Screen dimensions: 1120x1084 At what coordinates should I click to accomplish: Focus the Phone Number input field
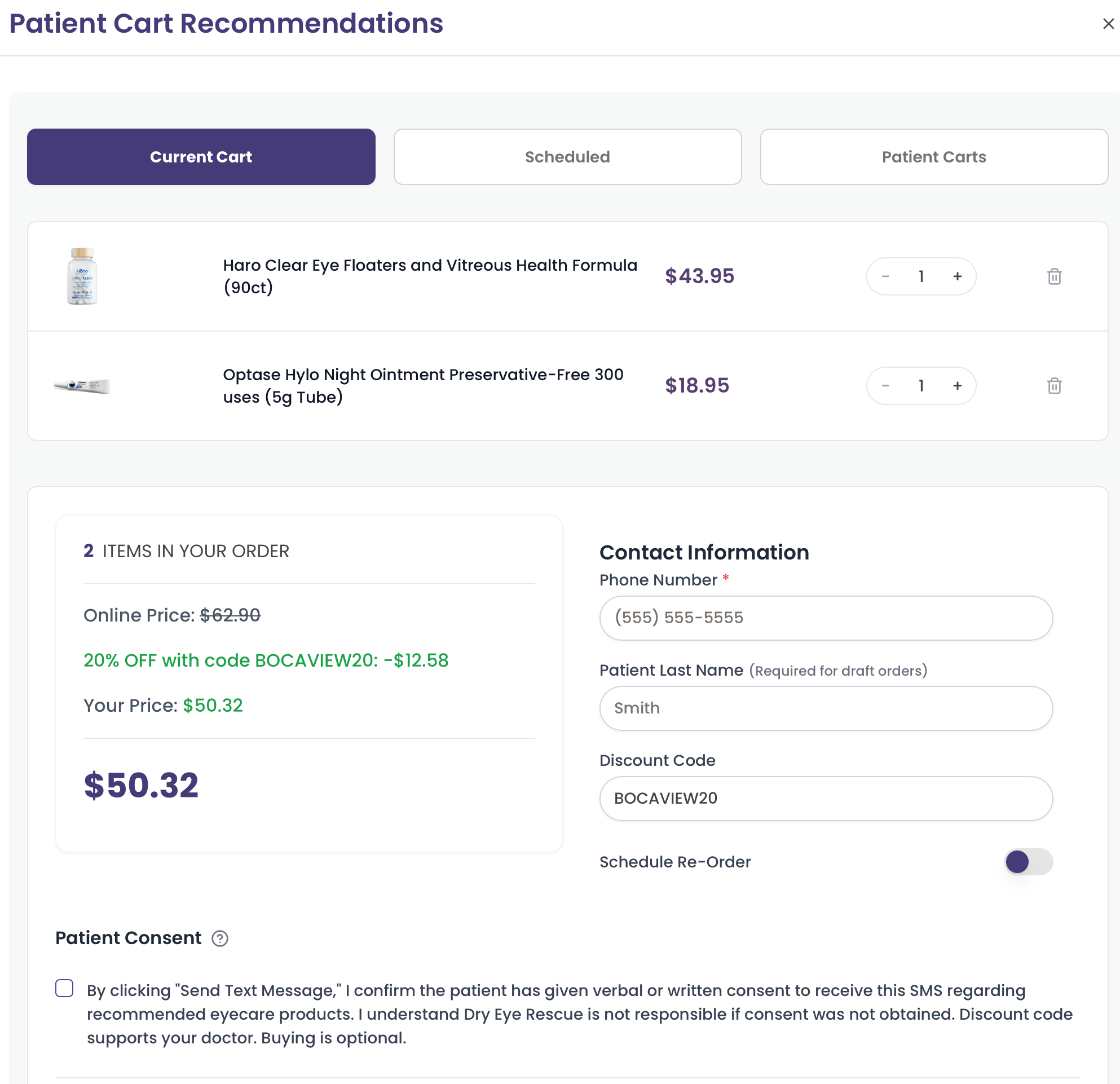[826, 618]
